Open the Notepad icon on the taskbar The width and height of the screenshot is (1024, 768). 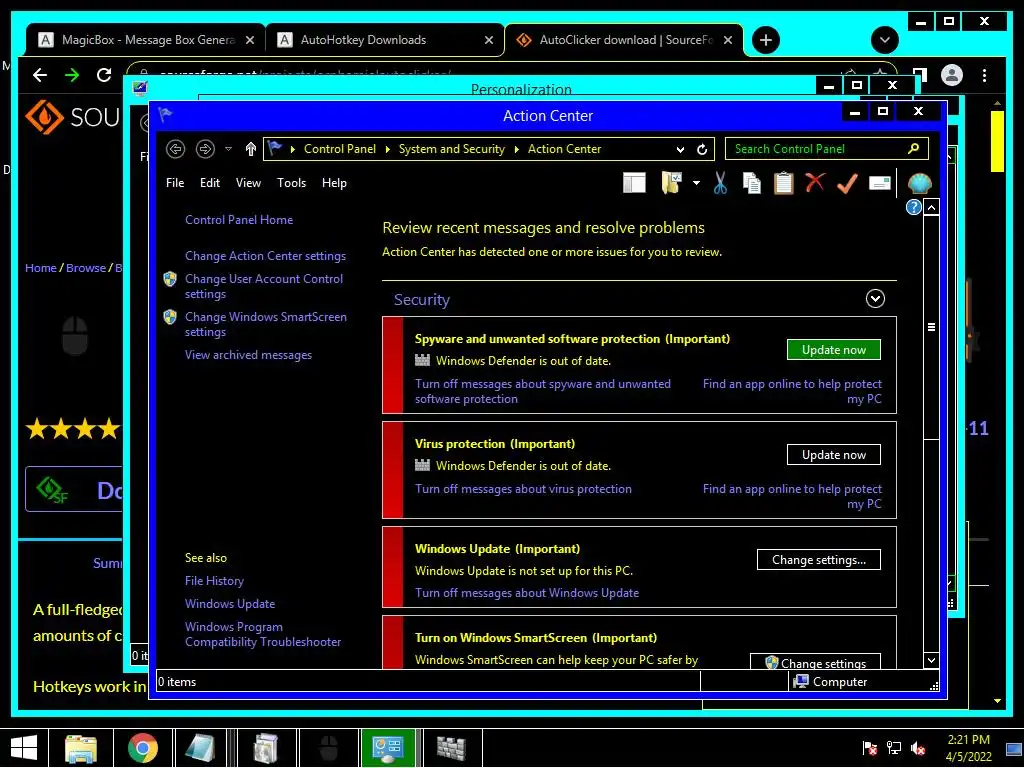pyautogui.click(x=199, y=748)
